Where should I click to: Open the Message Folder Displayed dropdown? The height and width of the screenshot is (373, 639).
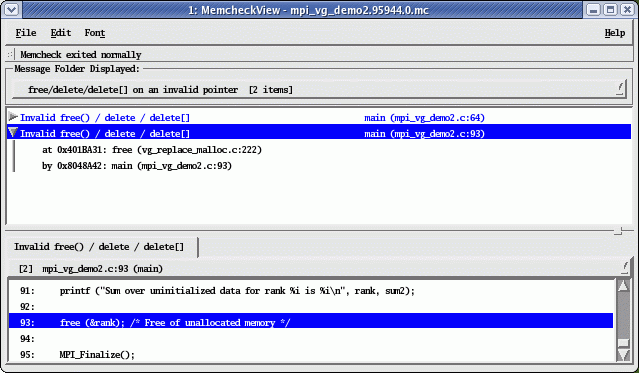(318, 89)
